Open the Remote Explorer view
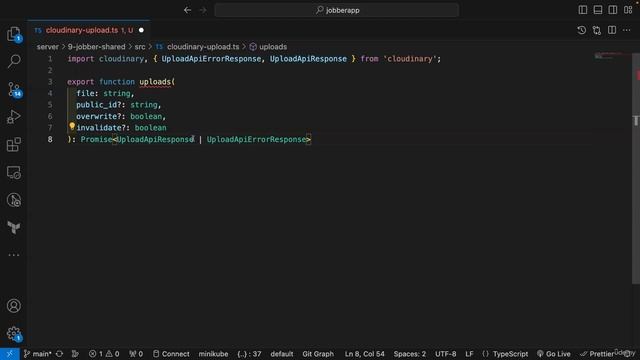 [14, 173]
